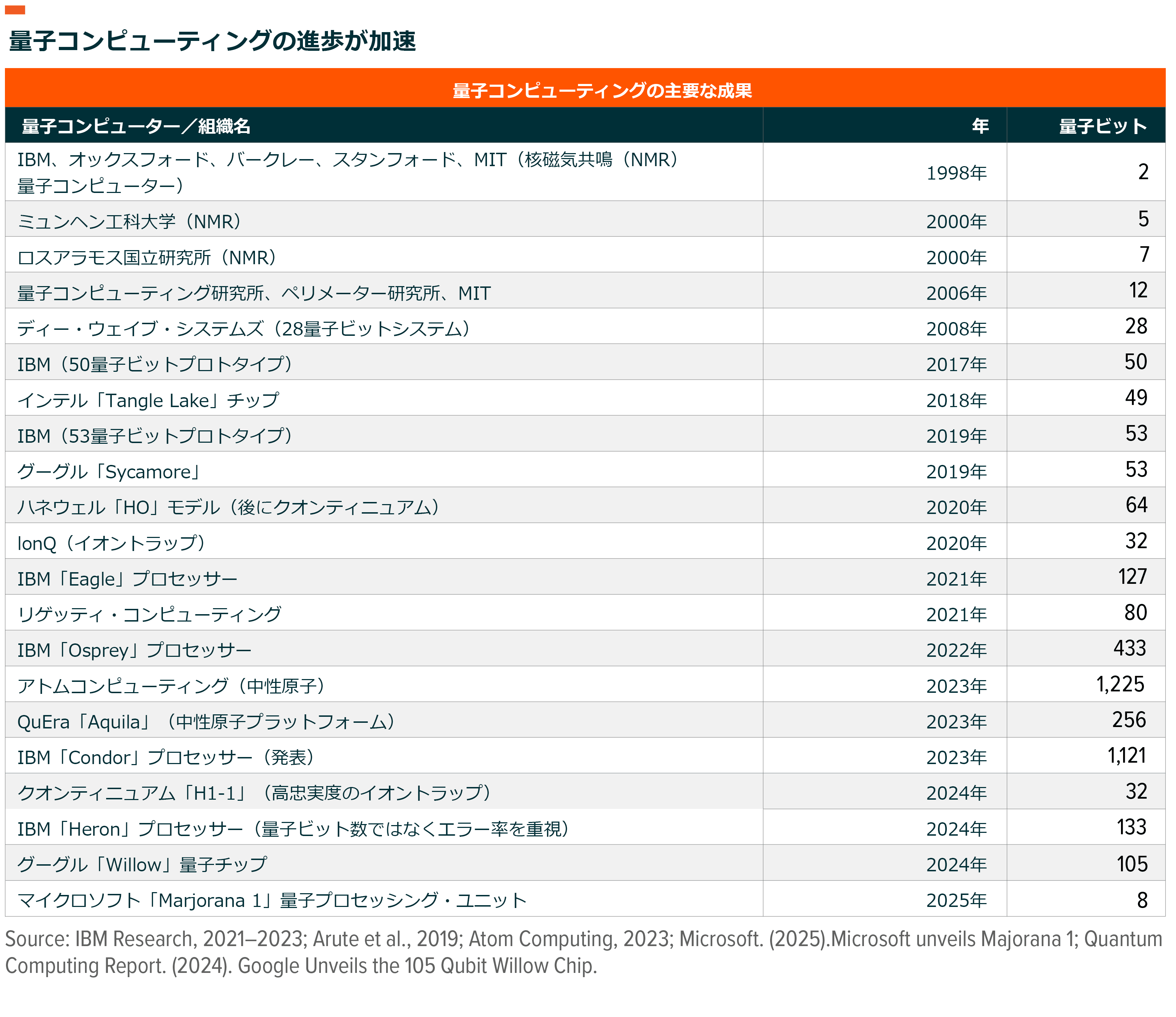
Task: Click qubit value 64
Action: [x=1137, y=505]
